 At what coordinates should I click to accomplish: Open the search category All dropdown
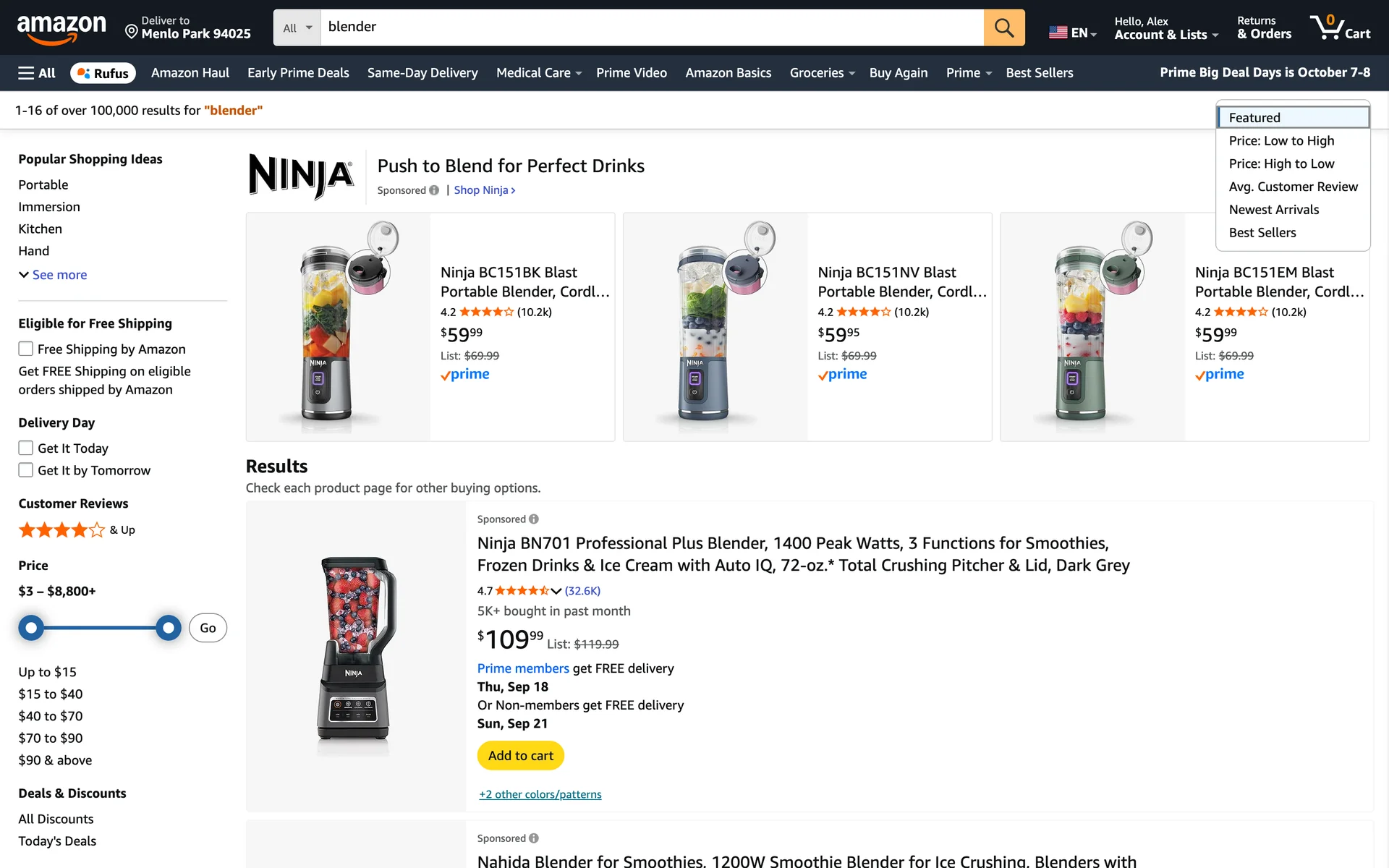[x=297, y=27]
